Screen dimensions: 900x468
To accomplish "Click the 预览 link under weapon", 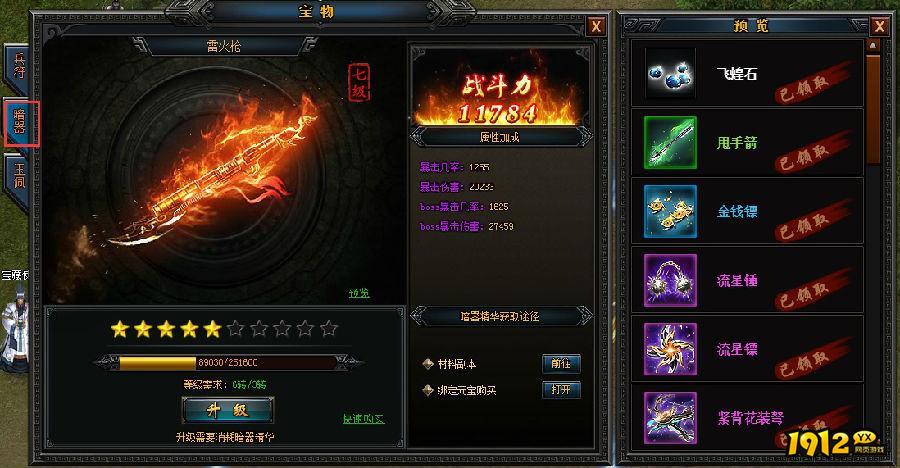I will pyautogui.click(x=359, y=293).
